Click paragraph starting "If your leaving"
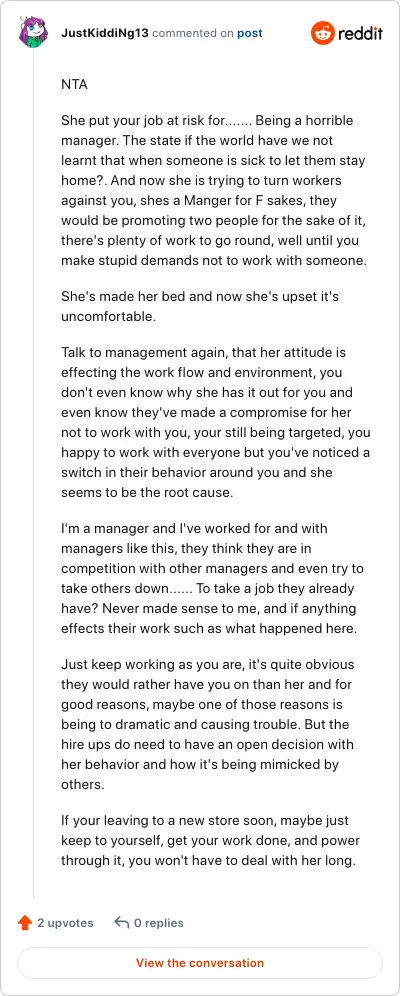Viewport: 400px width, 996px height. pos(210,841)
